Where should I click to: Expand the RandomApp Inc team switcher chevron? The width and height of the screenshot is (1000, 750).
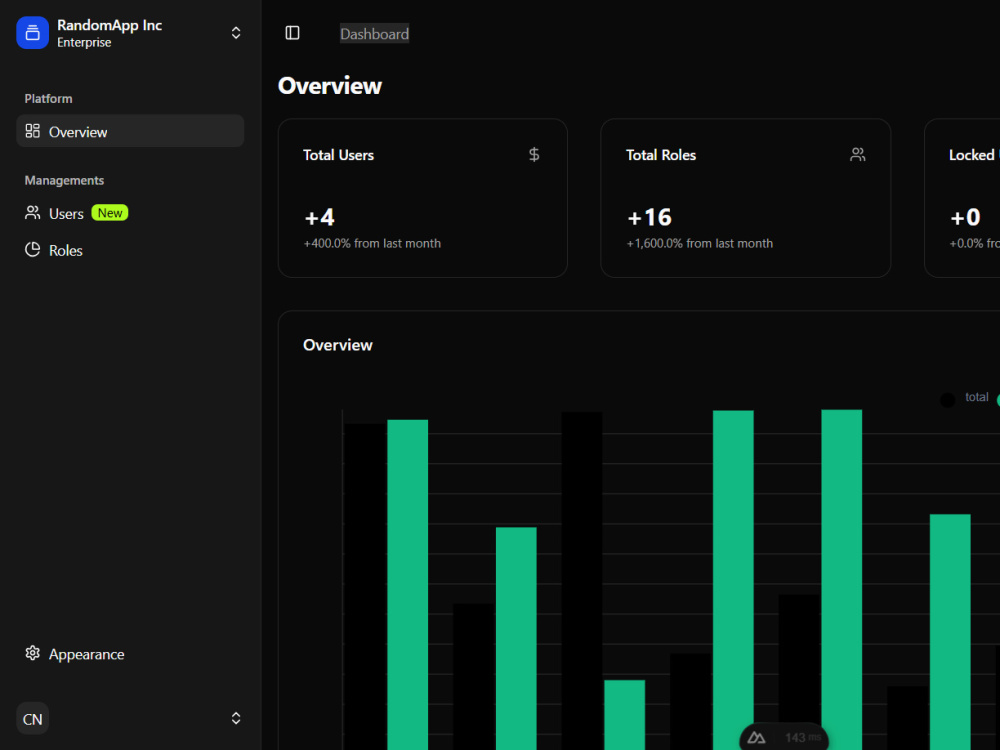click(x=236, y=33)
